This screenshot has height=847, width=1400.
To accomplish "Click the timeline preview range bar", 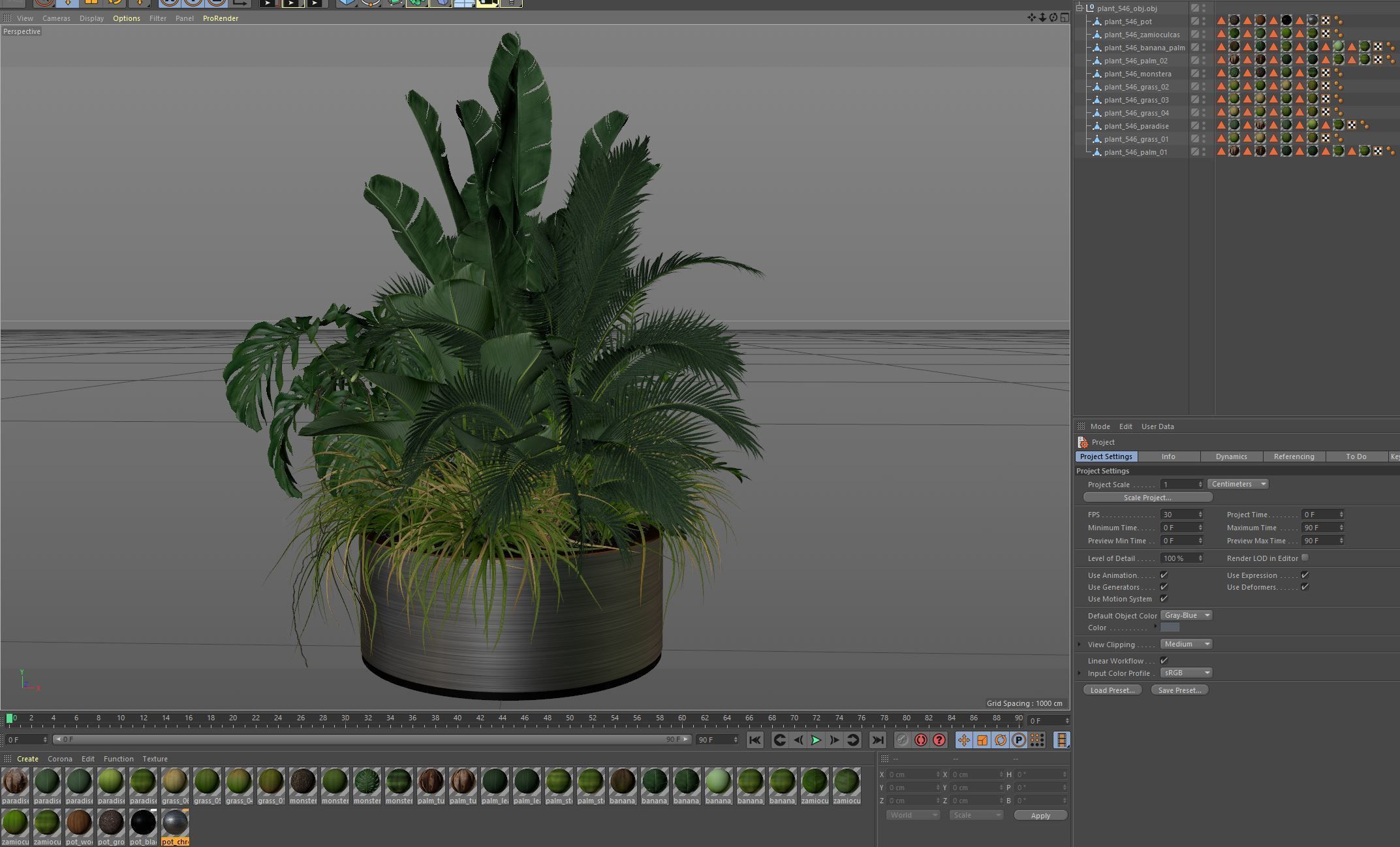I will 372,739.
